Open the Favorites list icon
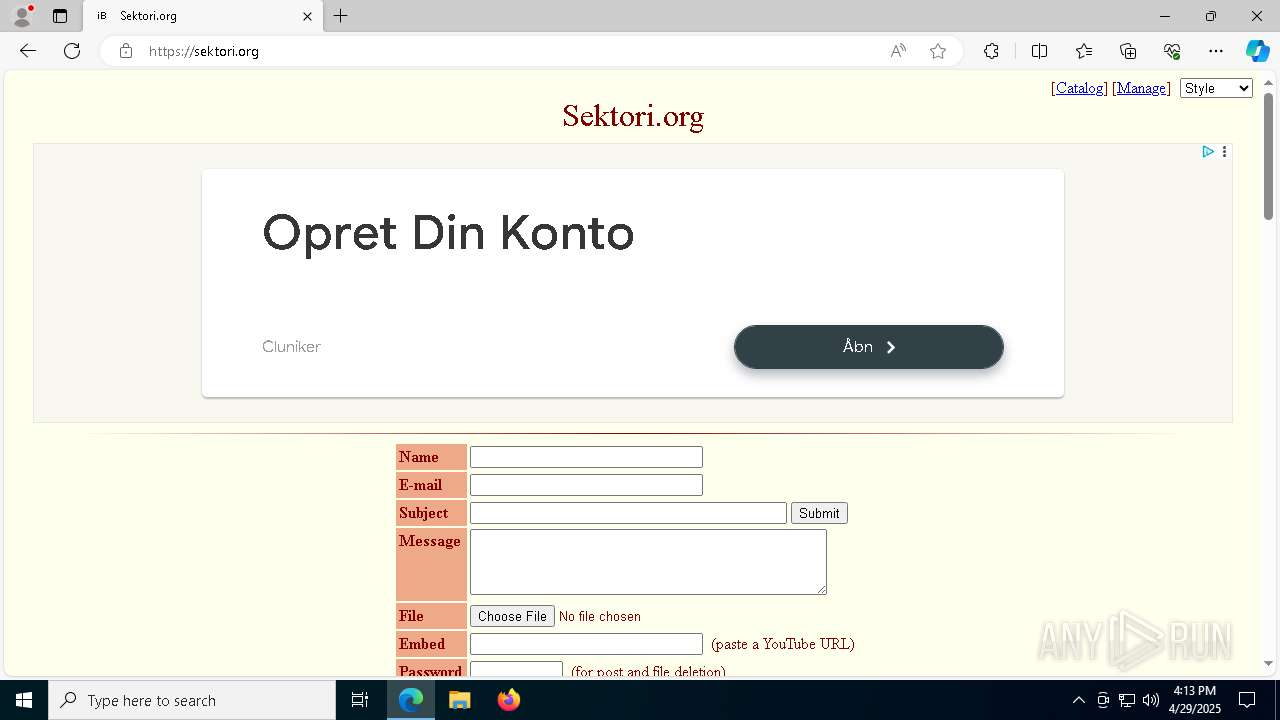 tap(1084, 51)
